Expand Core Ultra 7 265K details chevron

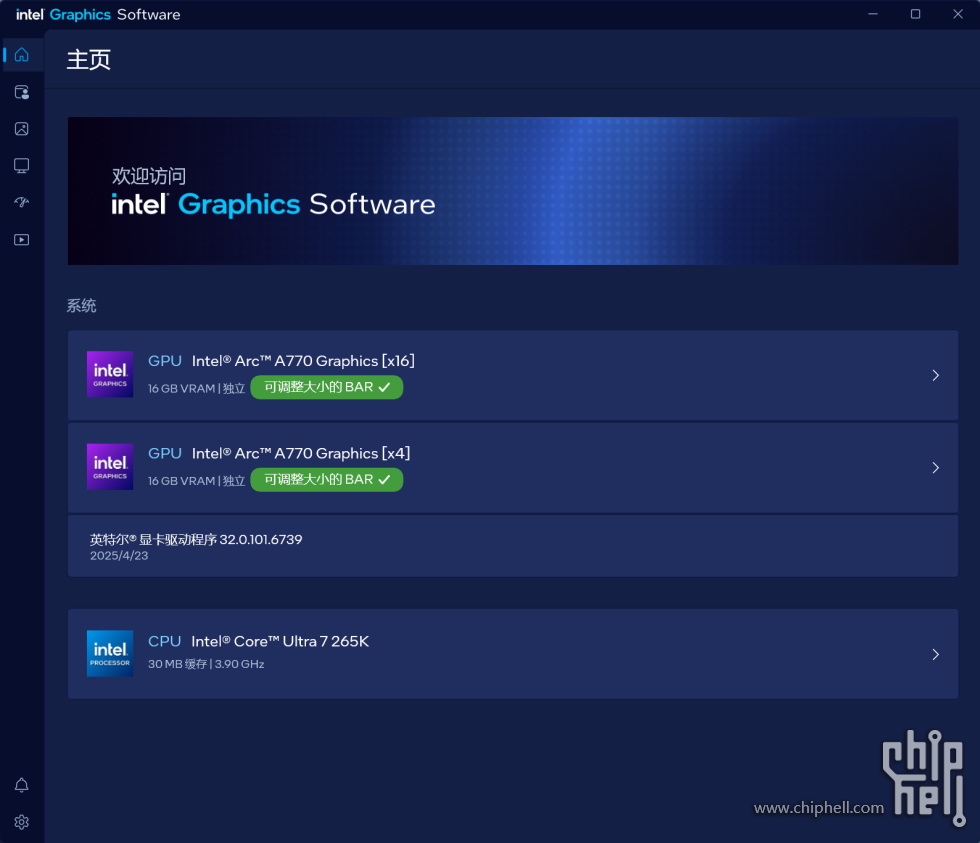pos(936,654)
